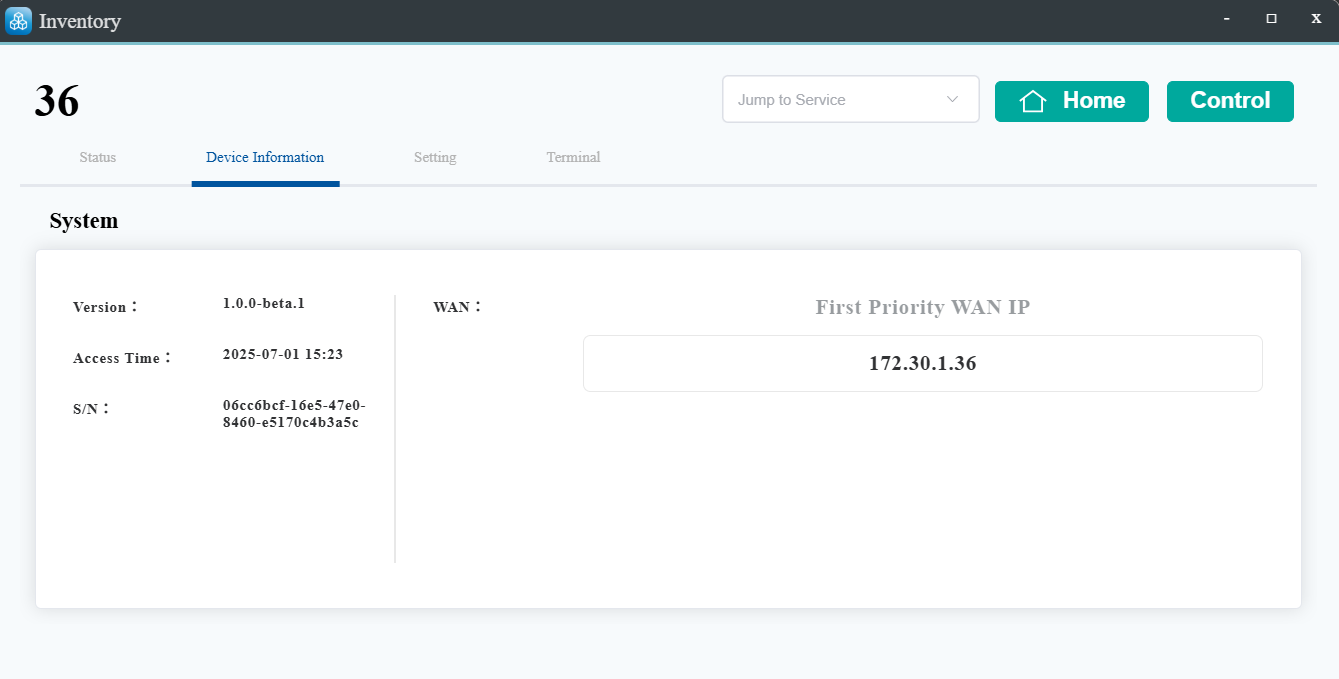Viewport: 1339px width, 679px height.
Task: Click the Control button
Action: [1230, 101]
